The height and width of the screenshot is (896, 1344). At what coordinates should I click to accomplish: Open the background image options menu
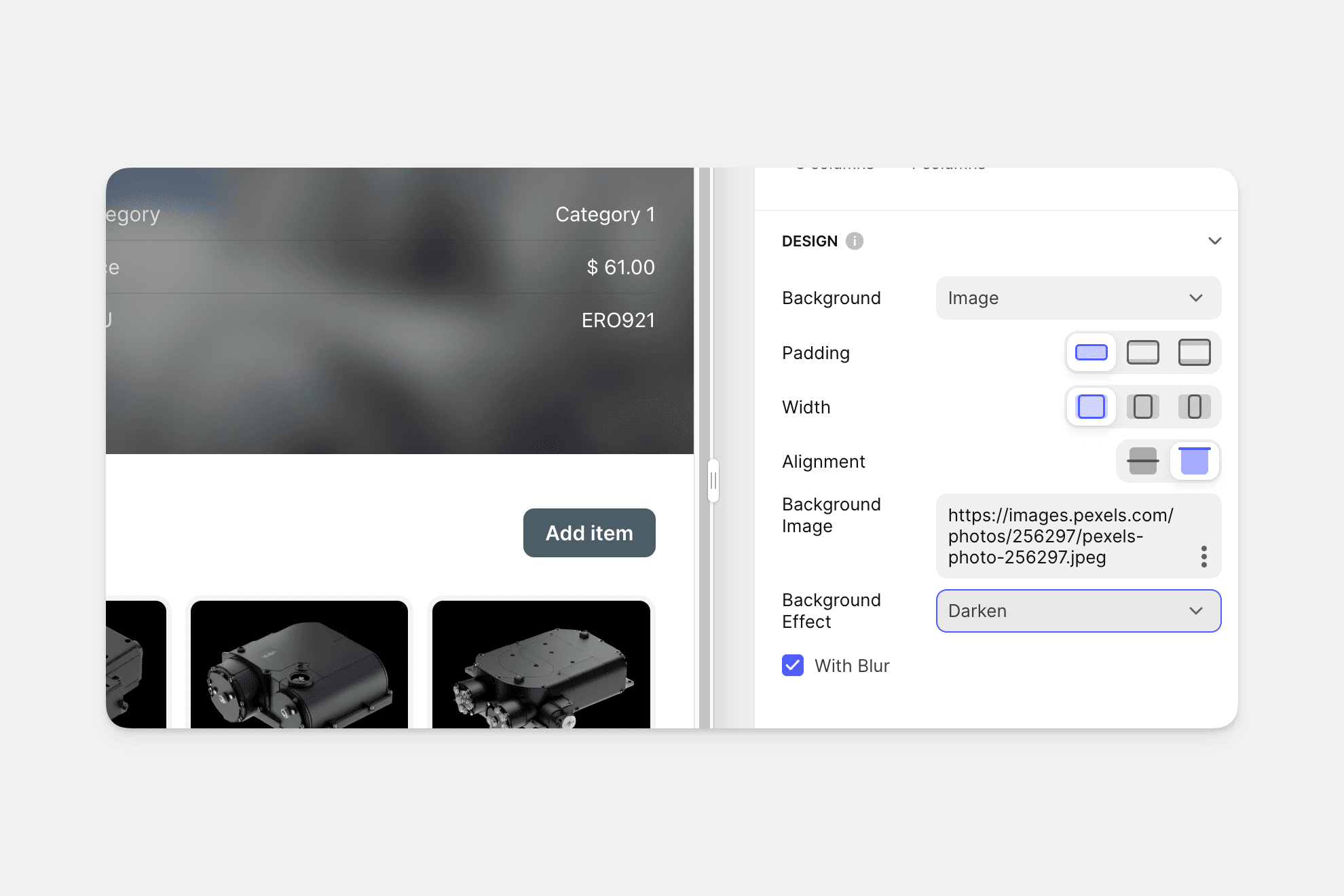click(1203, 557)
